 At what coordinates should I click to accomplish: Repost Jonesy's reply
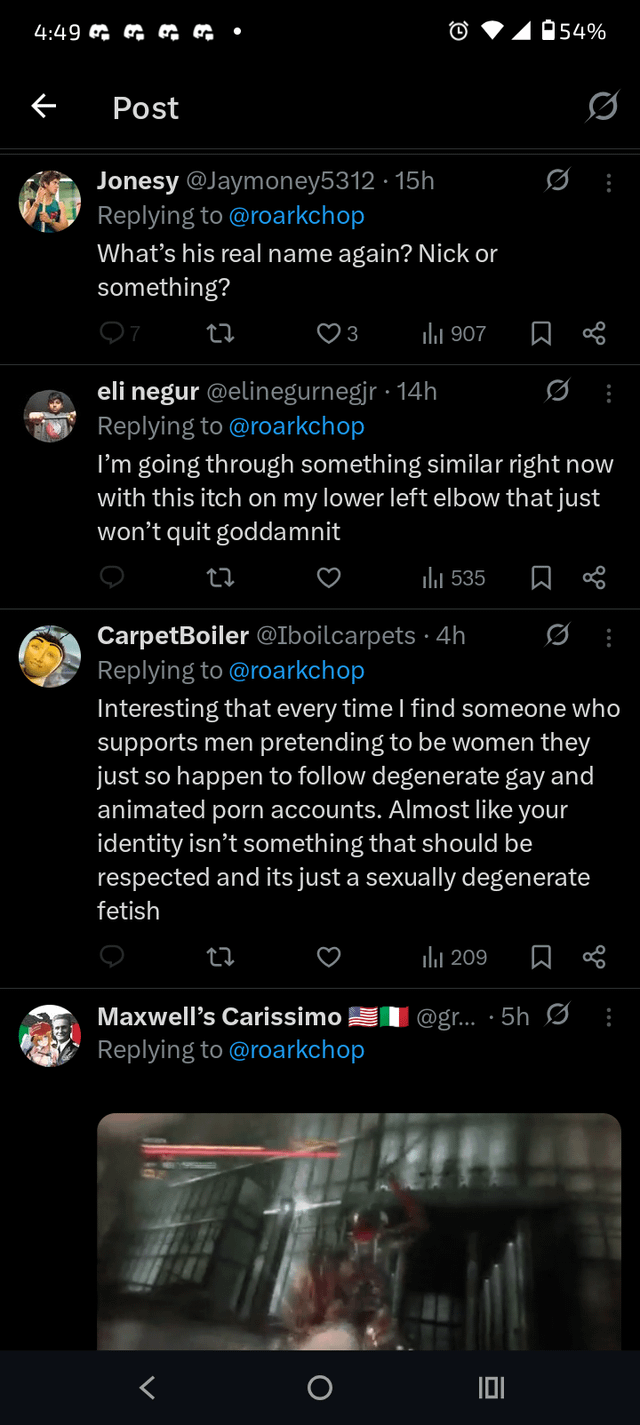click(219, 333)
